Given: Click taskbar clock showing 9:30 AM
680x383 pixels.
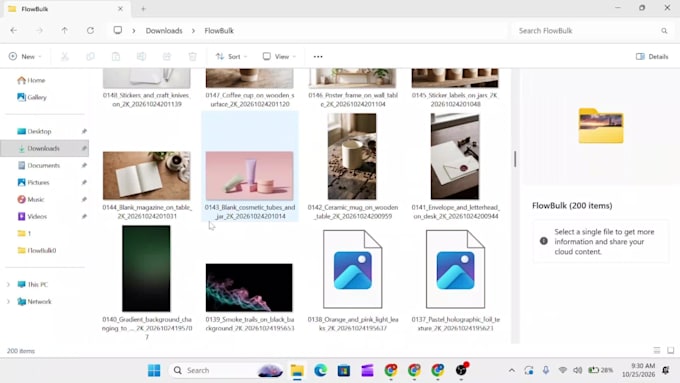Looking at the screenshot, I should point(638,370).
